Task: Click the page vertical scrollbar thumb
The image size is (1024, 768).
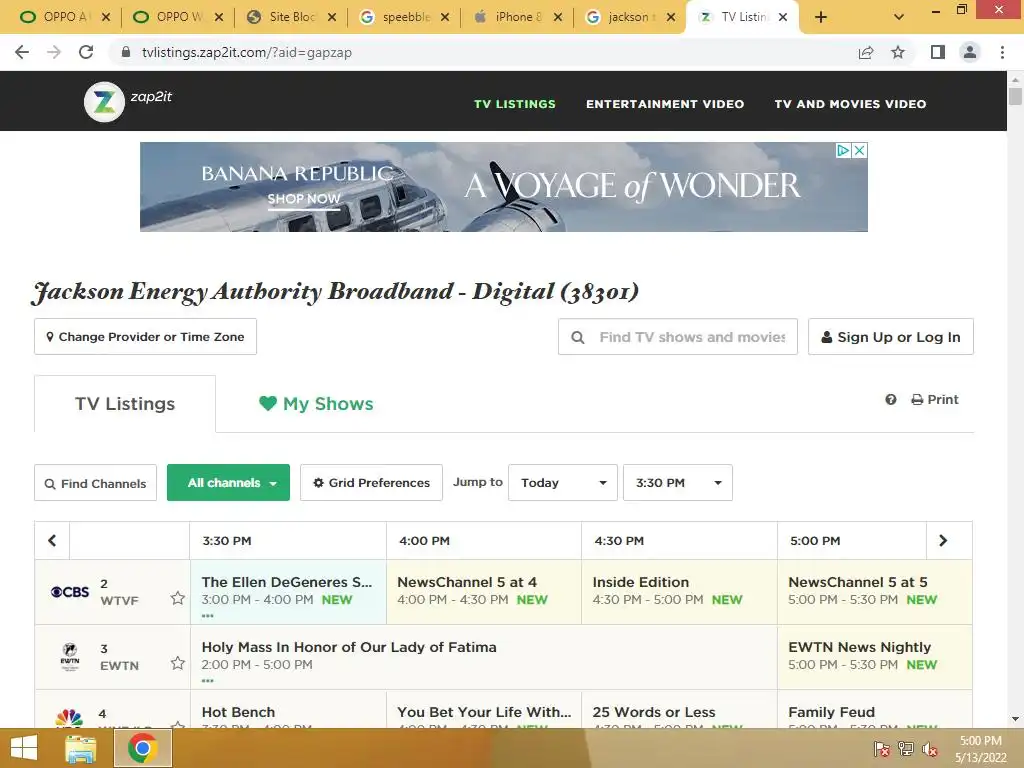Action: coord(1015,96)
